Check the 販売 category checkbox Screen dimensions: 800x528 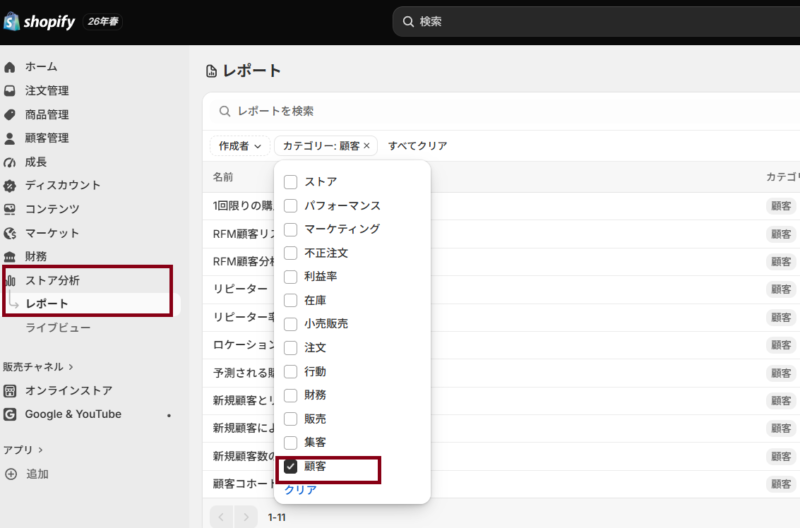point(290,419)
